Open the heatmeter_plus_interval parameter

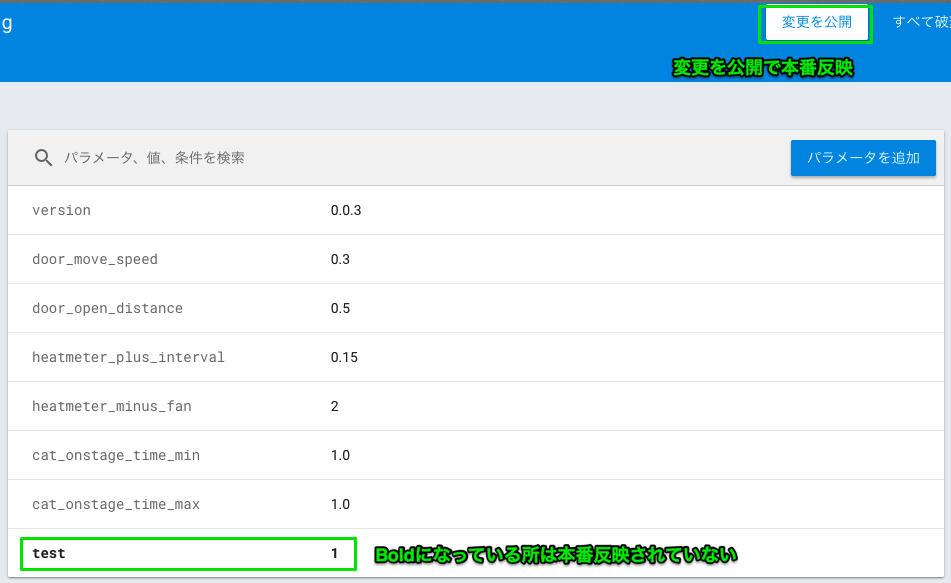pos(128,357)
